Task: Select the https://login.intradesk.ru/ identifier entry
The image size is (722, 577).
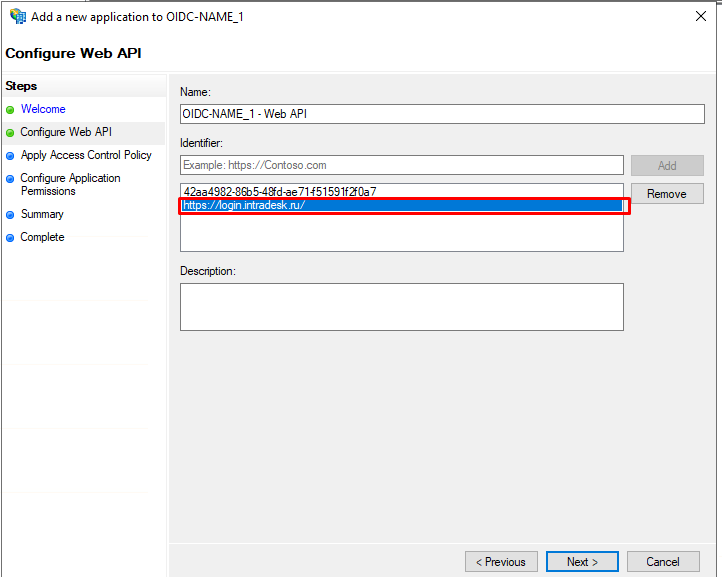Action: coord(402,205)
